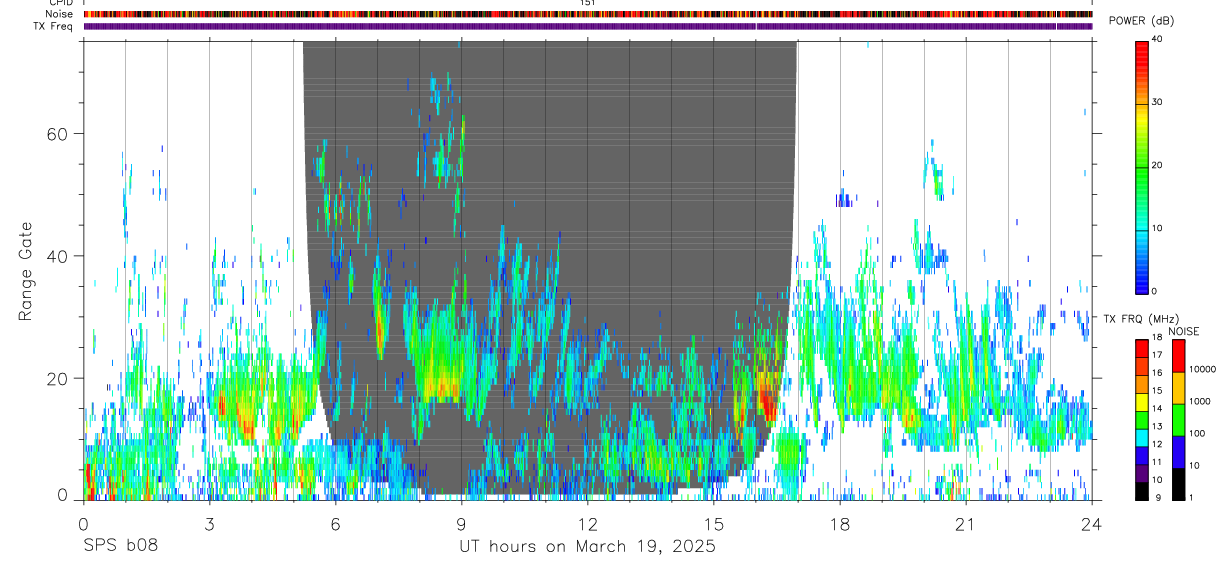
Task: Click the red echo near 16 UT
Action: (767, 404)
